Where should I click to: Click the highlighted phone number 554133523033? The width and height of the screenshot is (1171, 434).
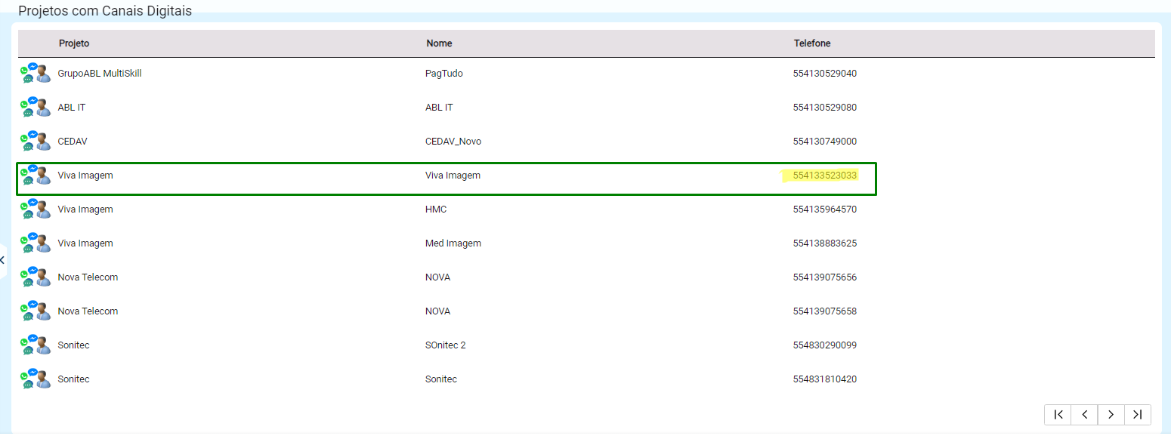point(824,176)
